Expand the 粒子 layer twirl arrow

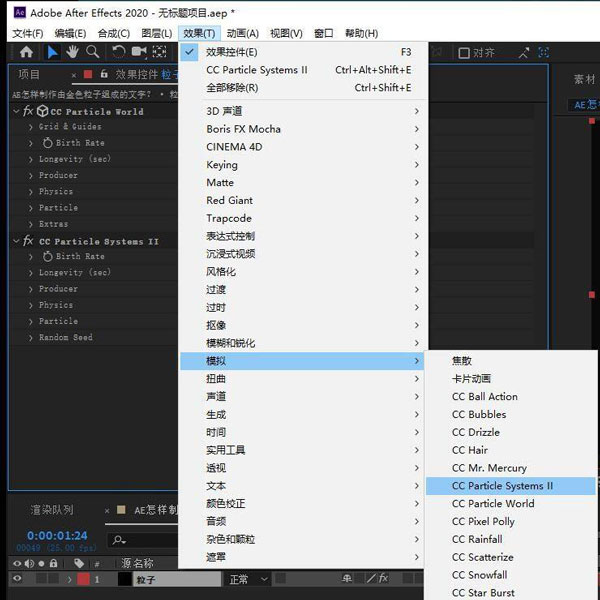(x=69, y=579)
